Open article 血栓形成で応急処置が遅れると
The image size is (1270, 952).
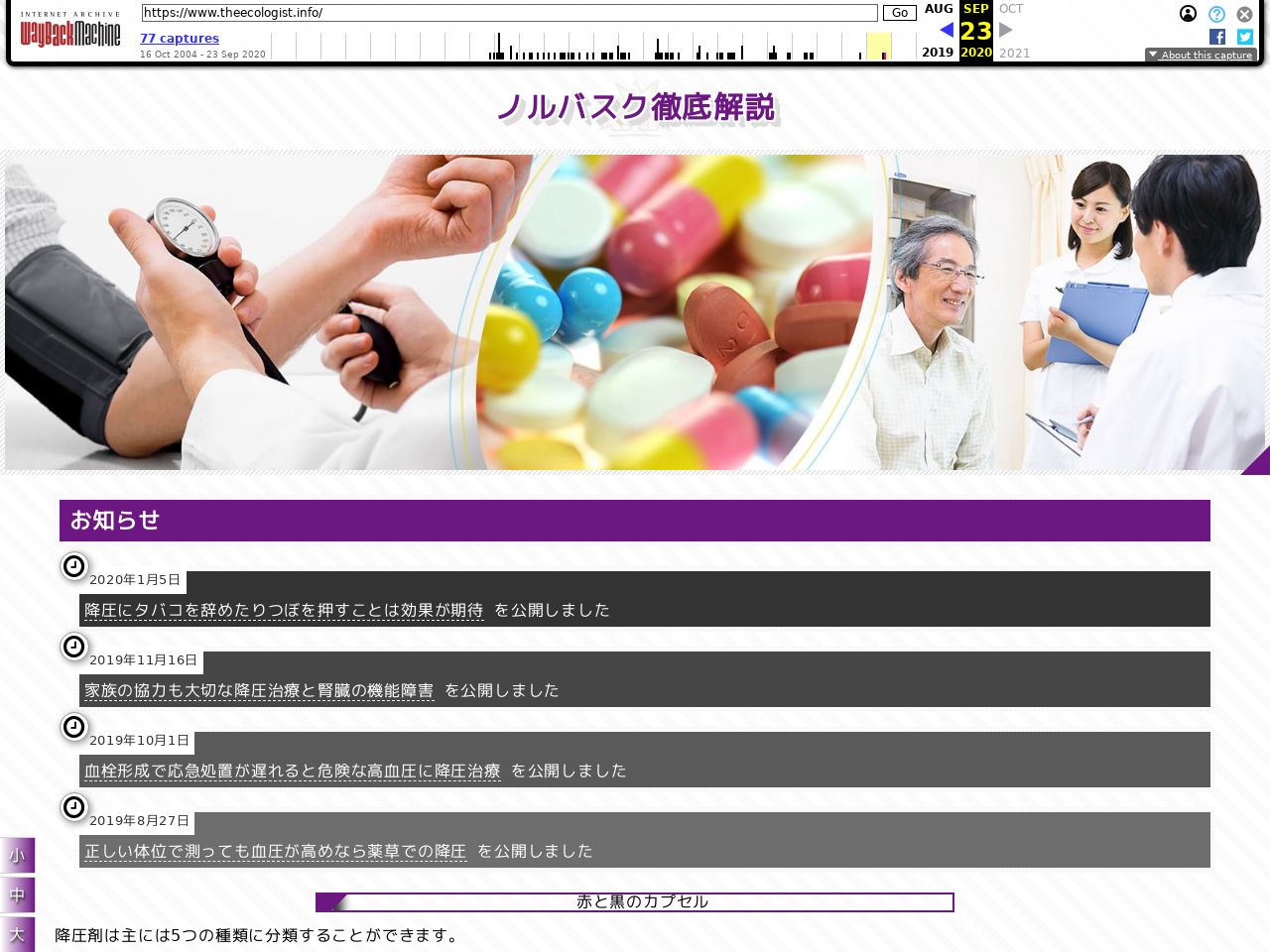[x=292, y=771]
